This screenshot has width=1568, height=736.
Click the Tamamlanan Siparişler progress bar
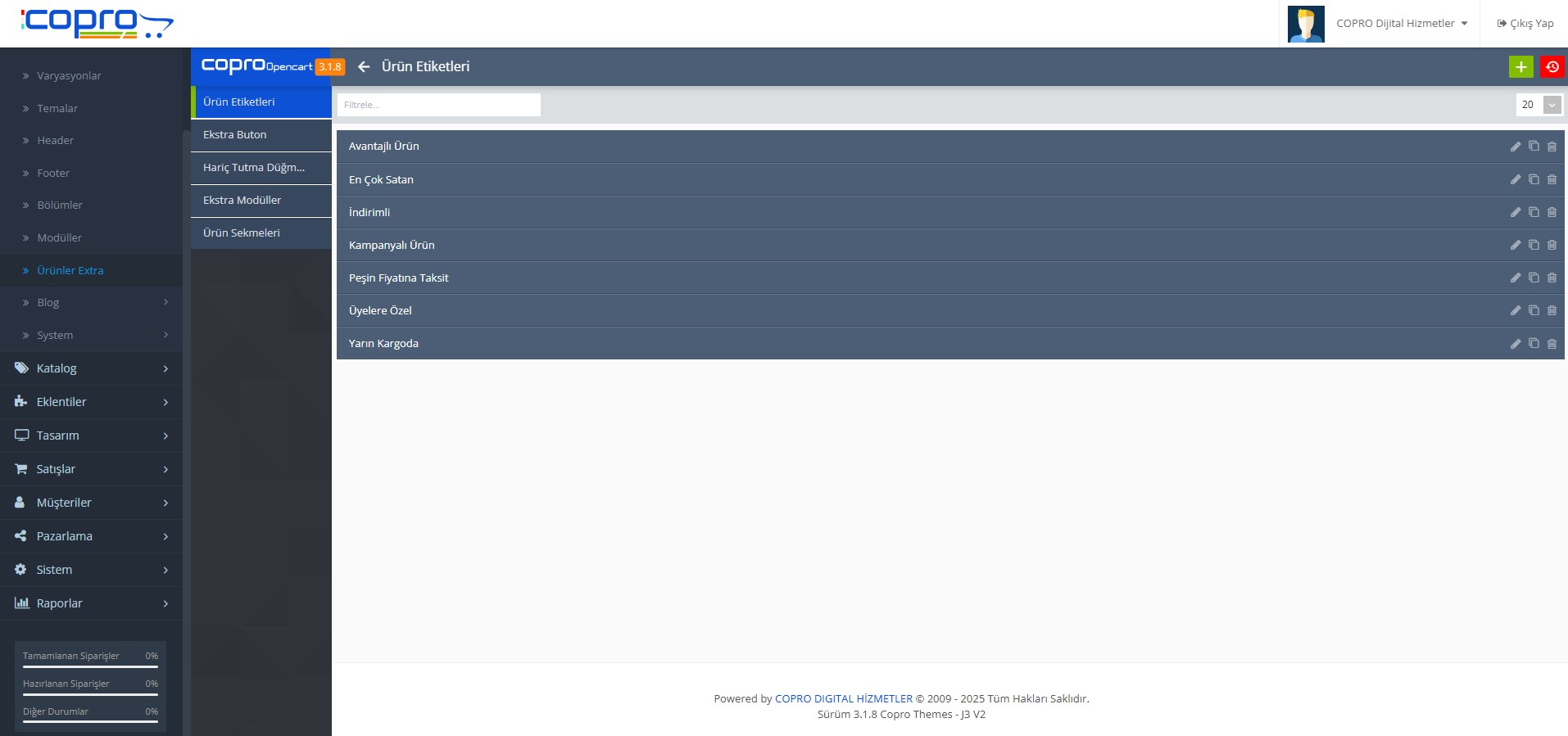click(90, 666)
